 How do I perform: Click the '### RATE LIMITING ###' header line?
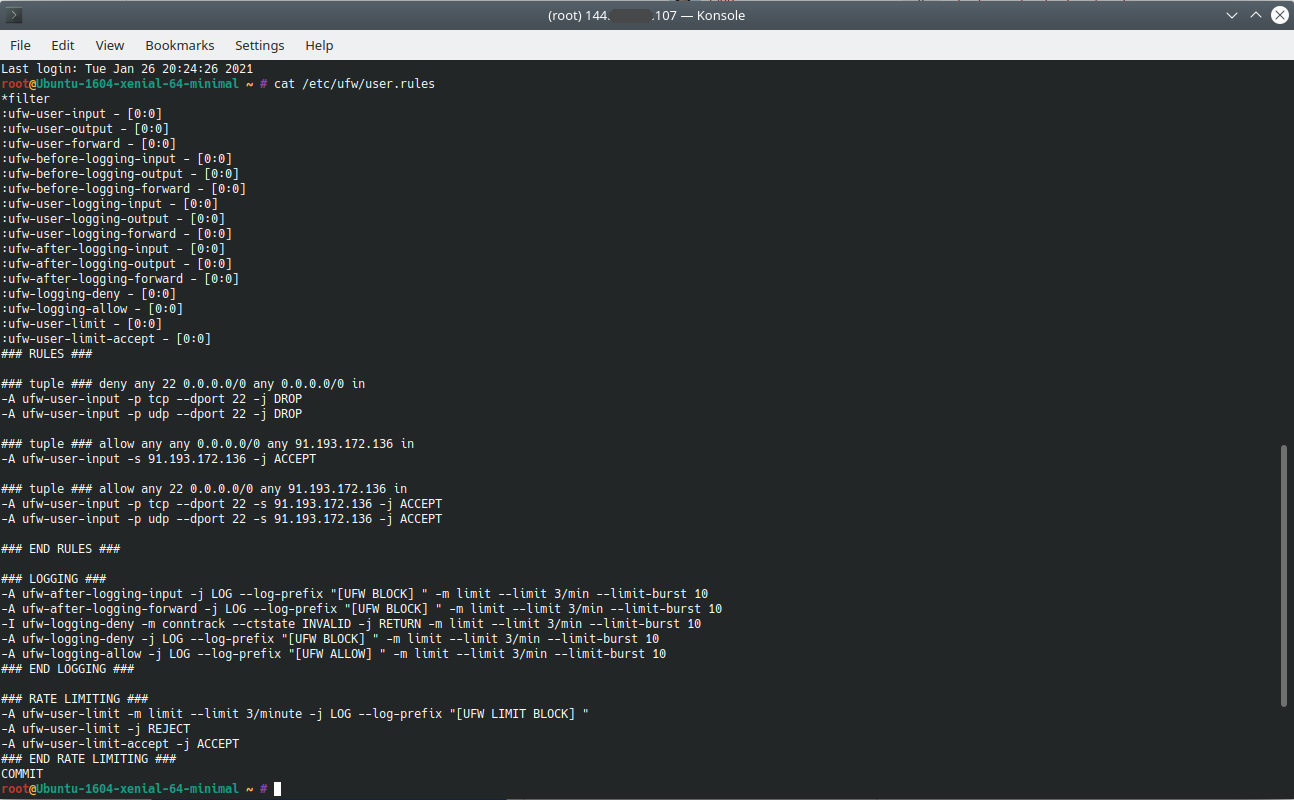(75, 699)
